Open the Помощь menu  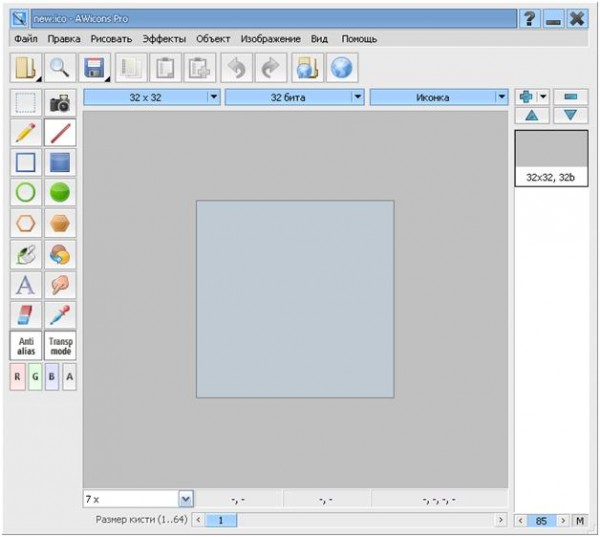point(359,39)
